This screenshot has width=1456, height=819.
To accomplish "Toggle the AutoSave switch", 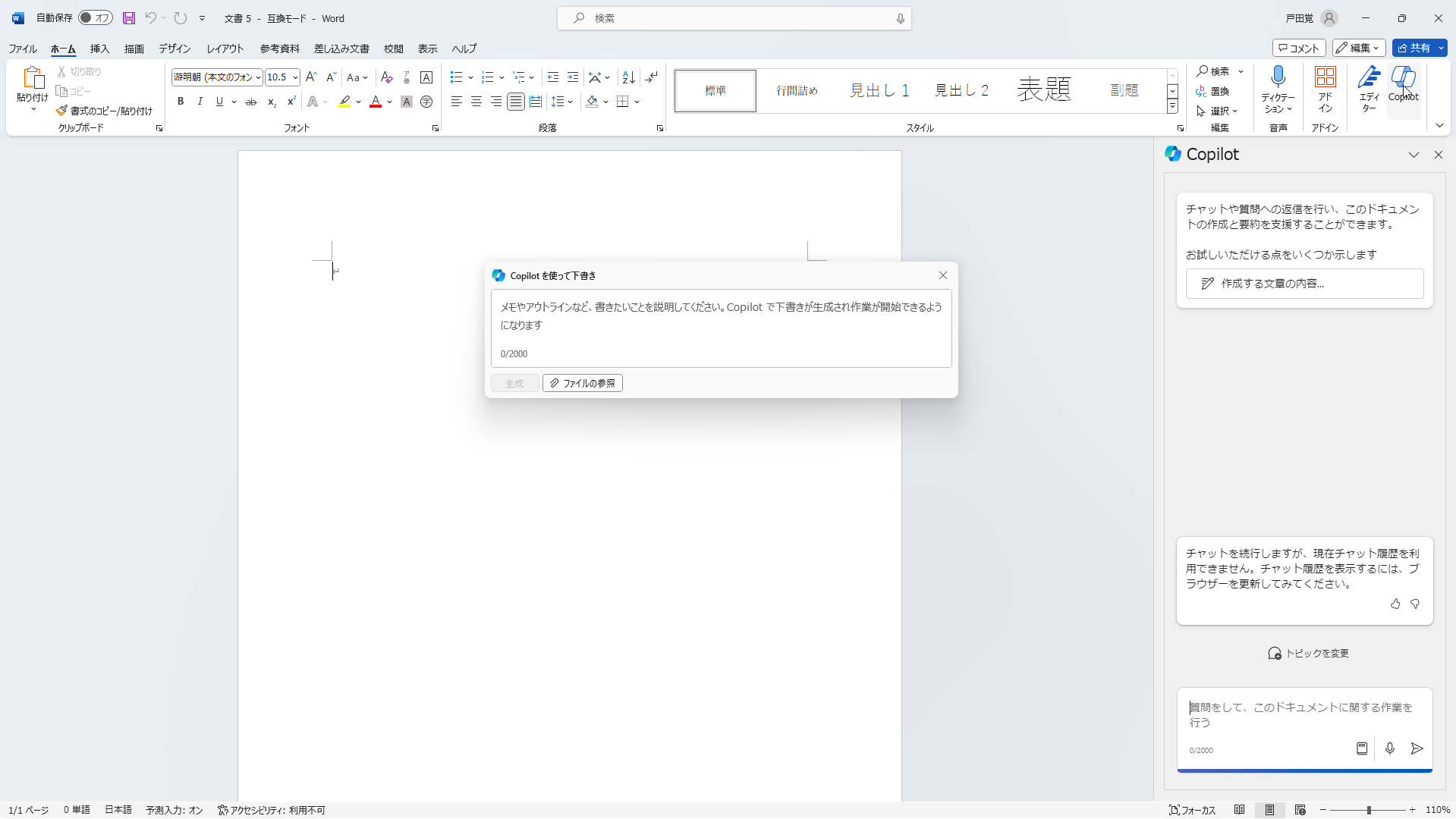I will (x=96, y=18).
